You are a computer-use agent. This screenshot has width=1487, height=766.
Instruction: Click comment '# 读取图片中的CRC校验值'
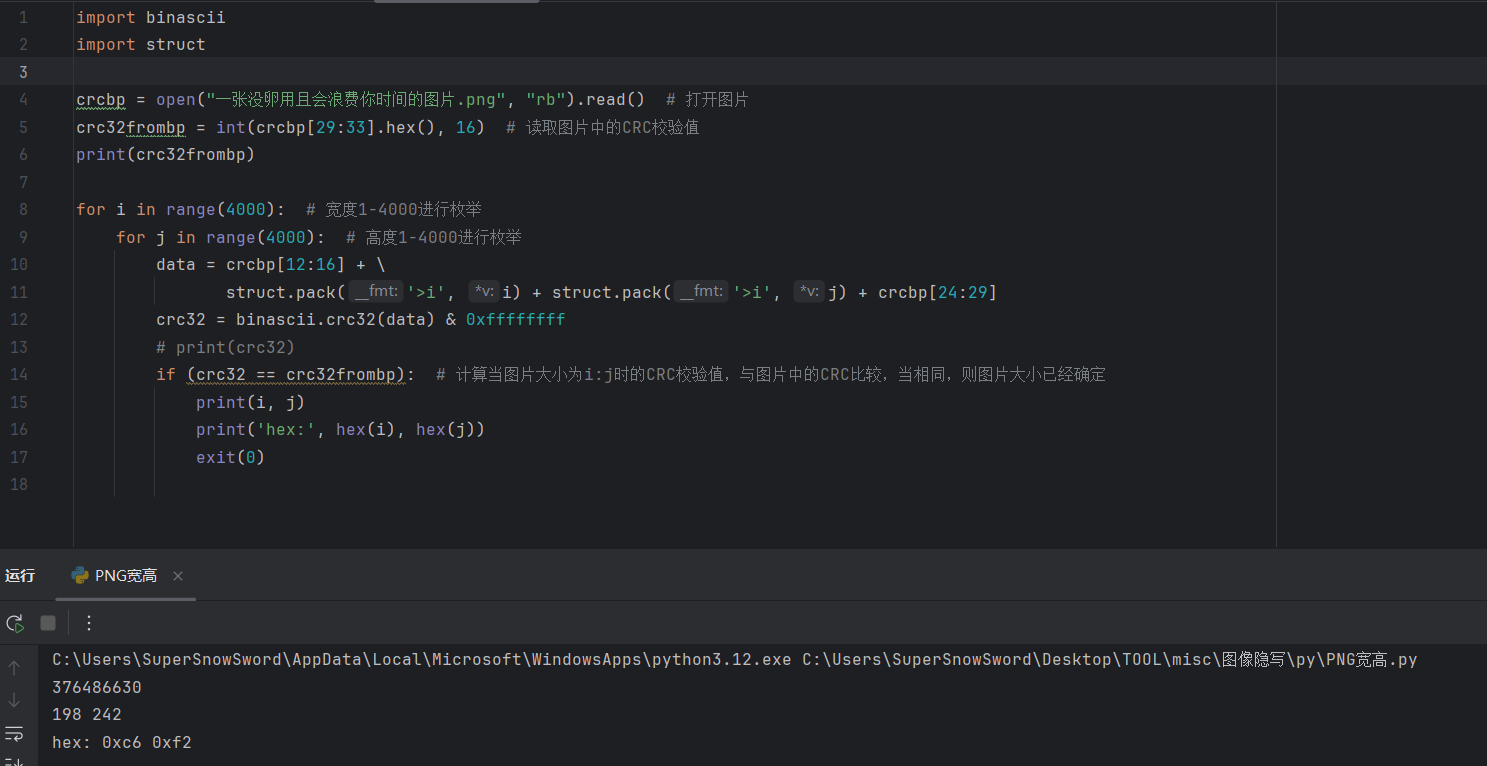602,127
